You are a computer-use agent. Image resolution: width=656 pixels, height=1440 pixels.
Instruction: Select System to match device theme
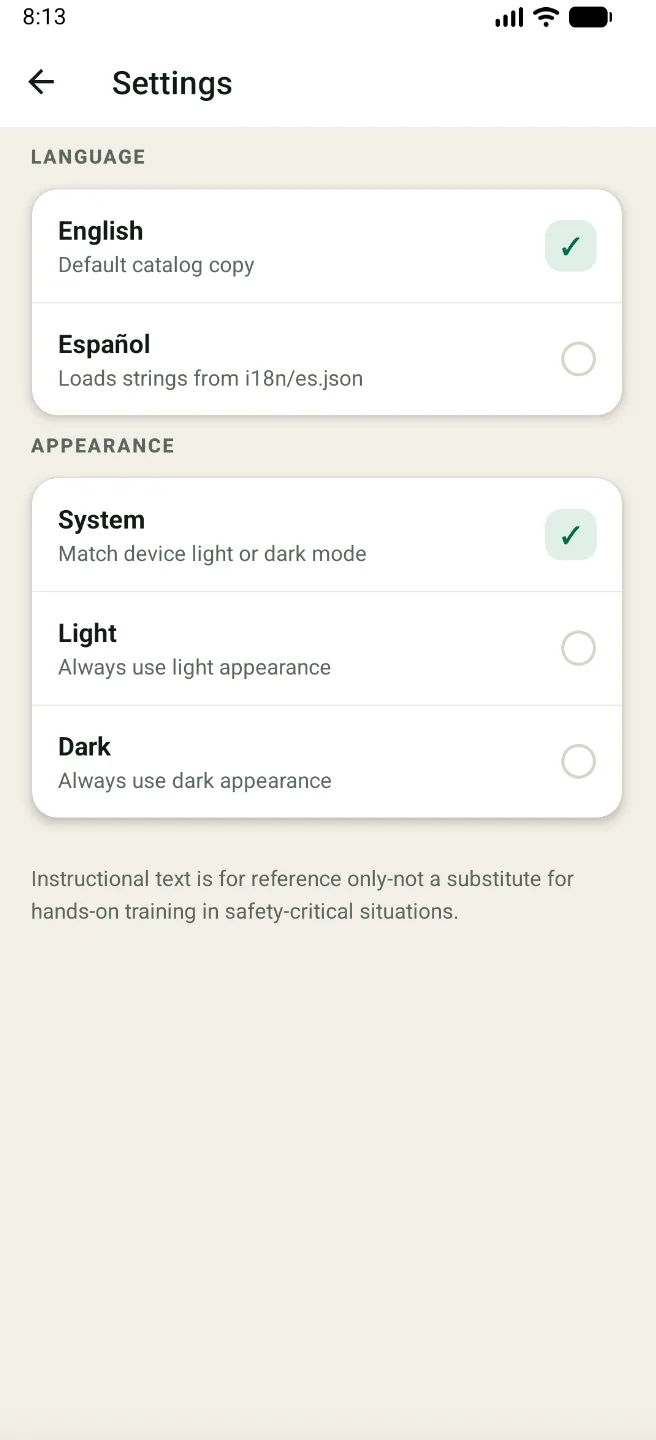[x=327, y=534]
